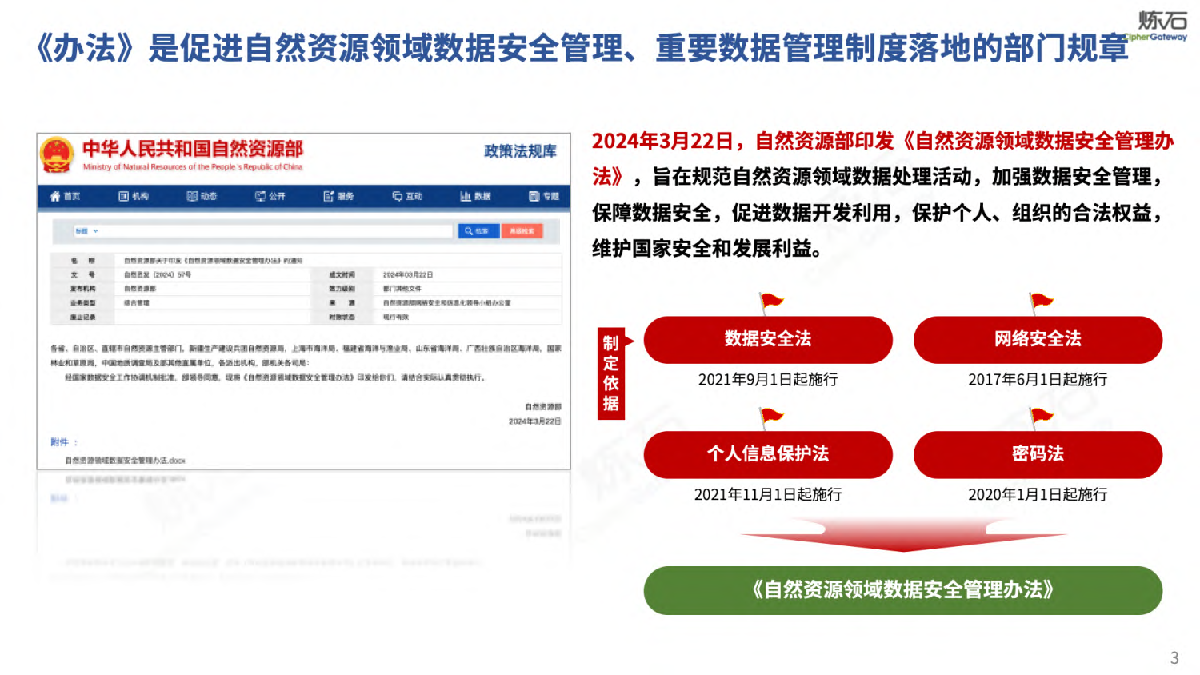Open the 机构 navigation item
The height and width of the screenshot is (675, 1200).
[x=133, y=197]
